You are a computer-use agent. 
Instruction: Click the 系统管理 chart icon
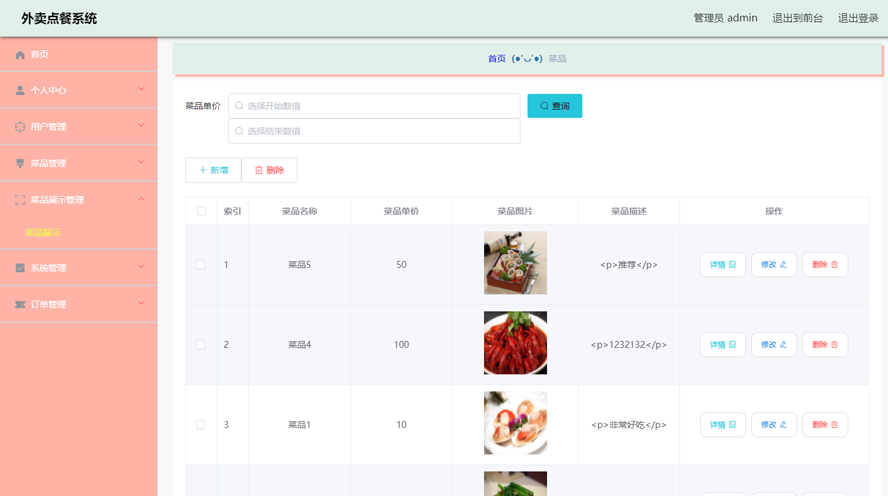tap(20, 268)
